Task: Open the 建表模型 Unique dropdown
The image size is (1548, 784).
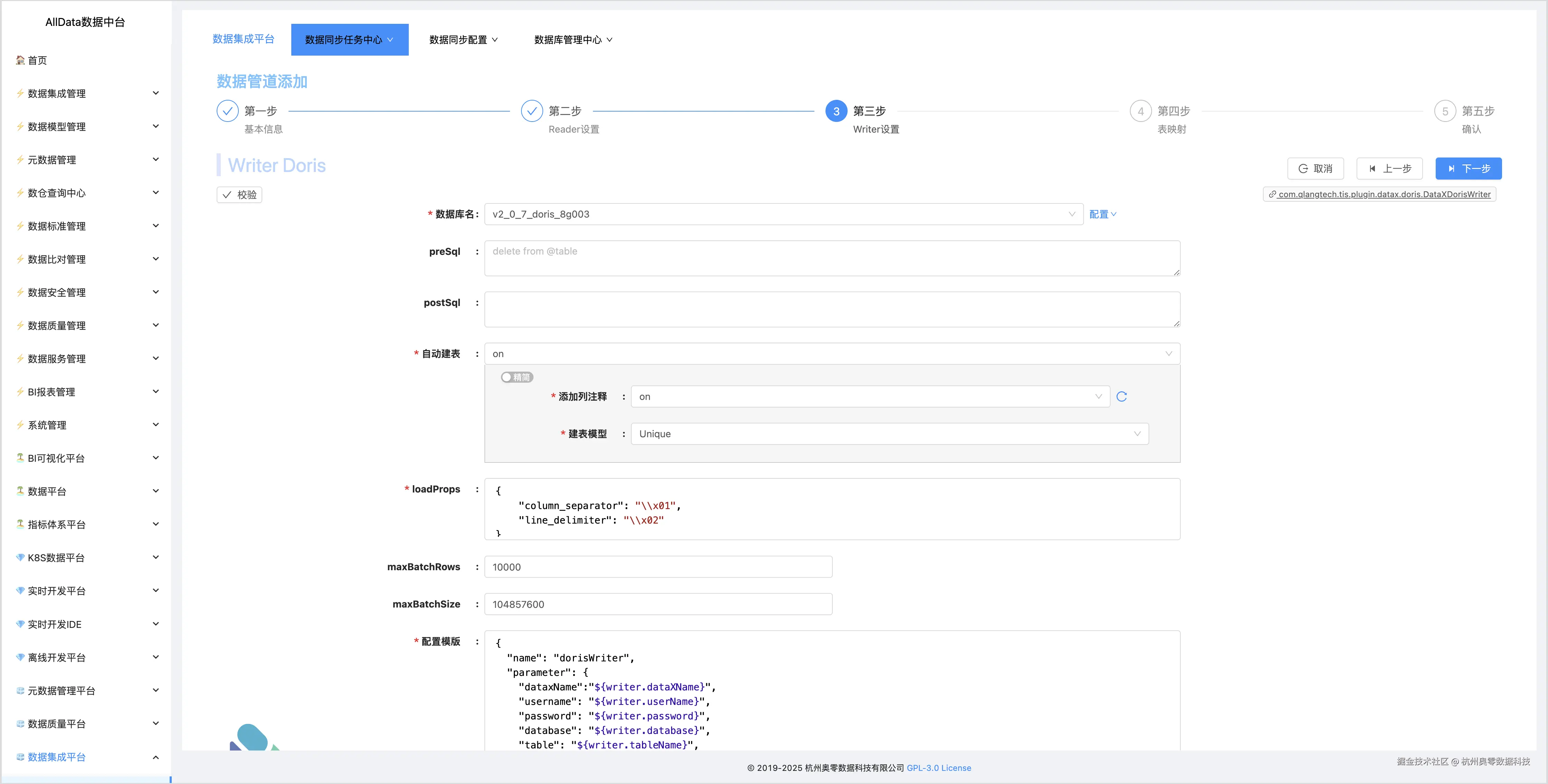Action: pyautogui.click(x=889, y=434)
